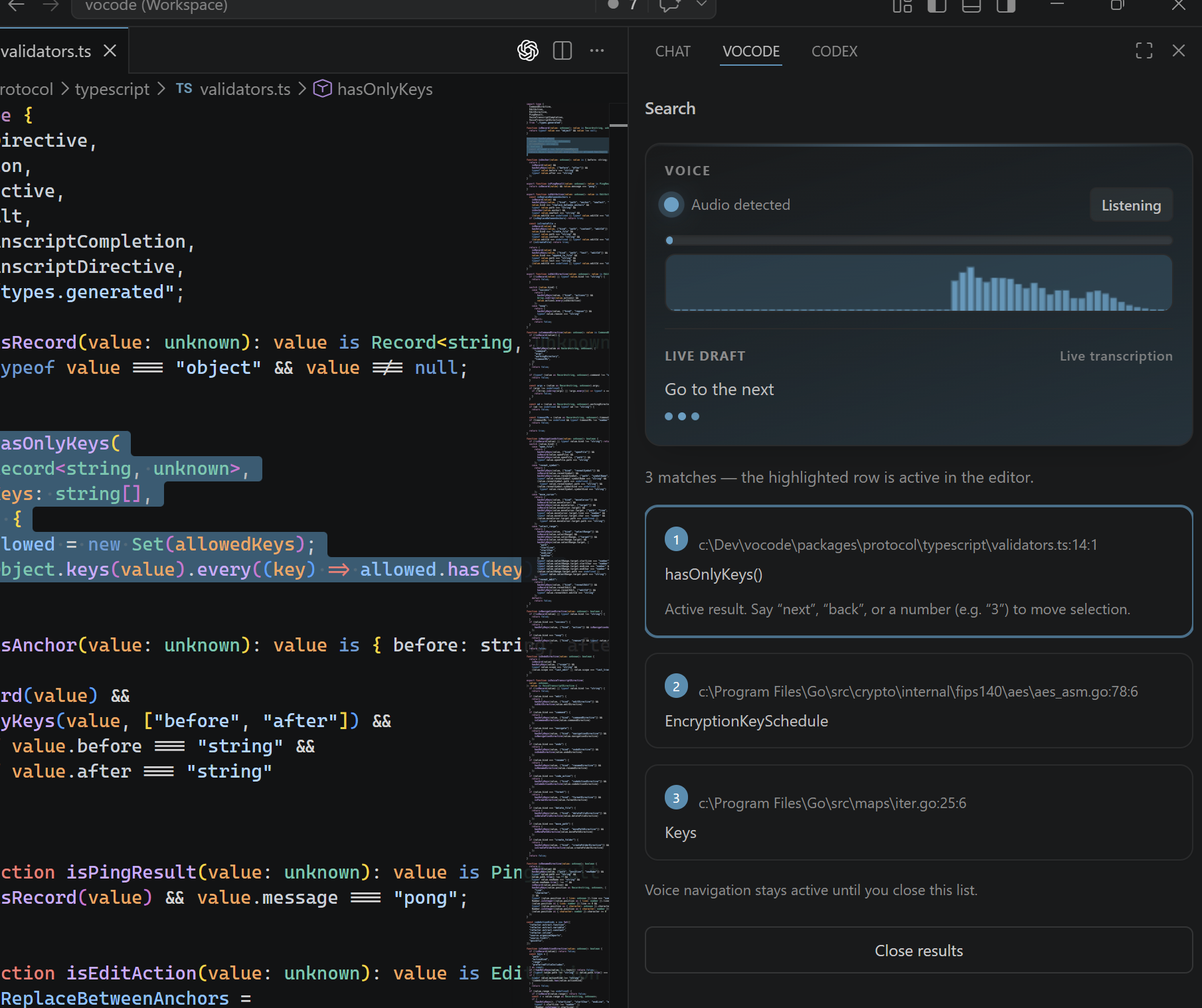This screenshot has height=1008, width=1202.
Task: Click the Customize Layout icon
Action: (x=902, y=6)
